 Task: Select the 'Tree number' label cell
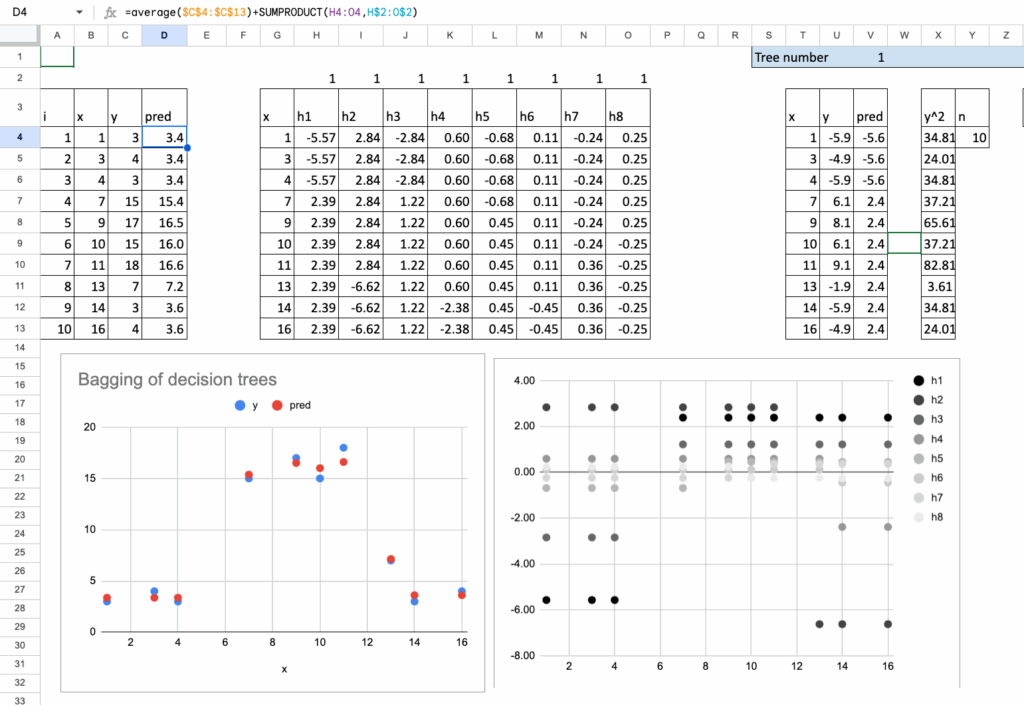[x=791, y=57]
